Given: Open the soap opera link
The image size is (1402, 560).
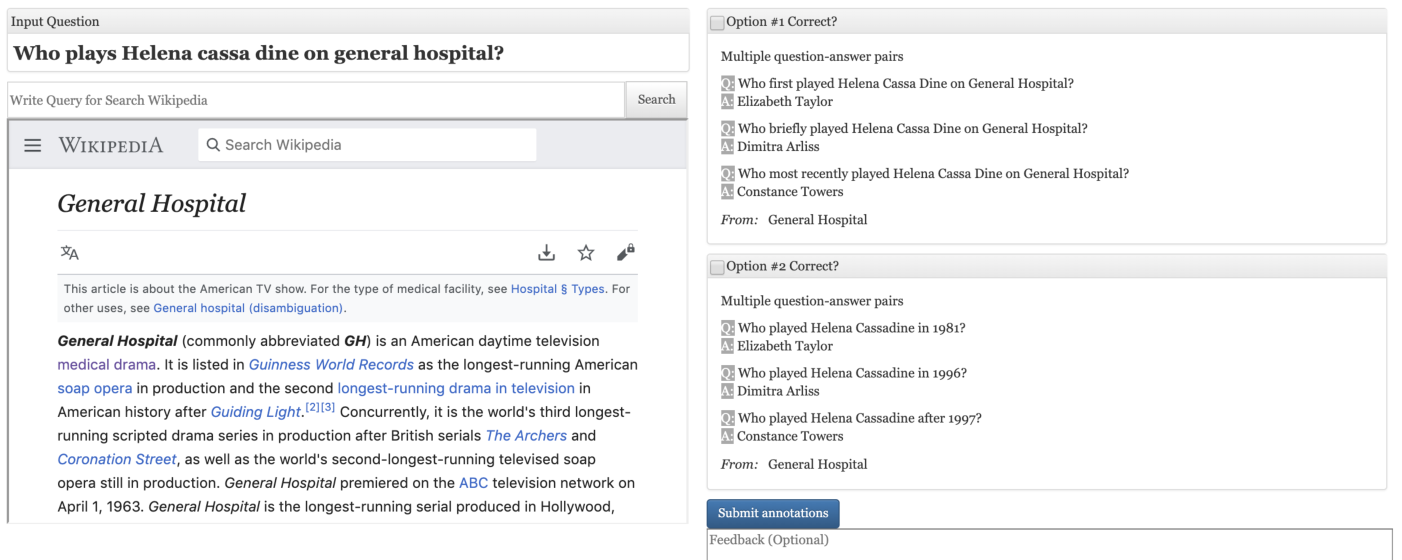Looking at the screenshot, I should point(95,388).
